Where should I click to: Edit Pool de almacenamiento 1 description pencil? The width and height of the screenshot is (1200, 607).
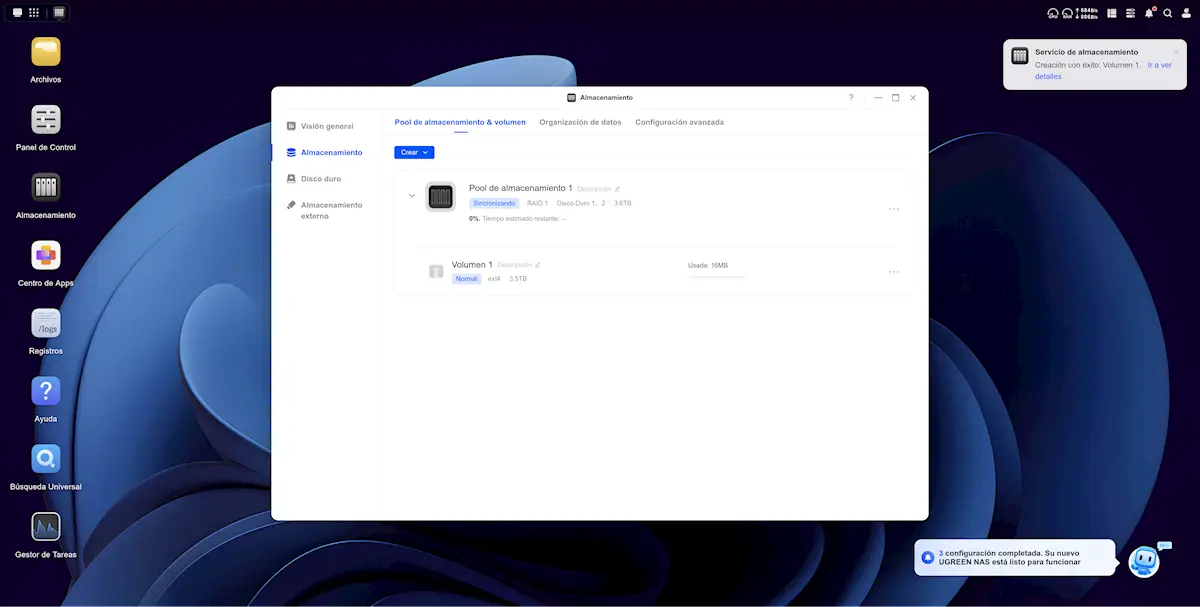click(x=617, y=189)
